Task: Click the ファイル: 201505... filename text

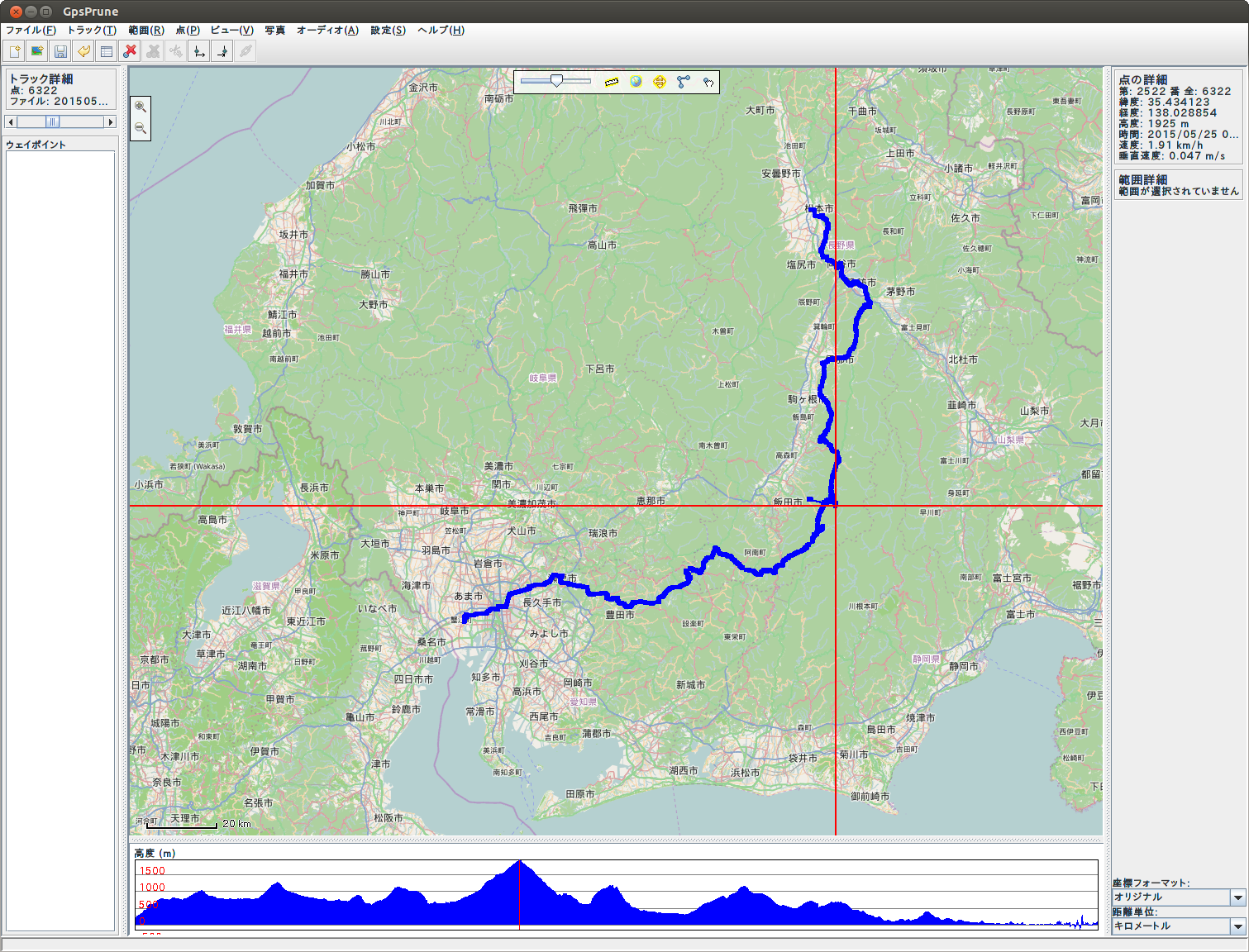Action: click(59, 102)
